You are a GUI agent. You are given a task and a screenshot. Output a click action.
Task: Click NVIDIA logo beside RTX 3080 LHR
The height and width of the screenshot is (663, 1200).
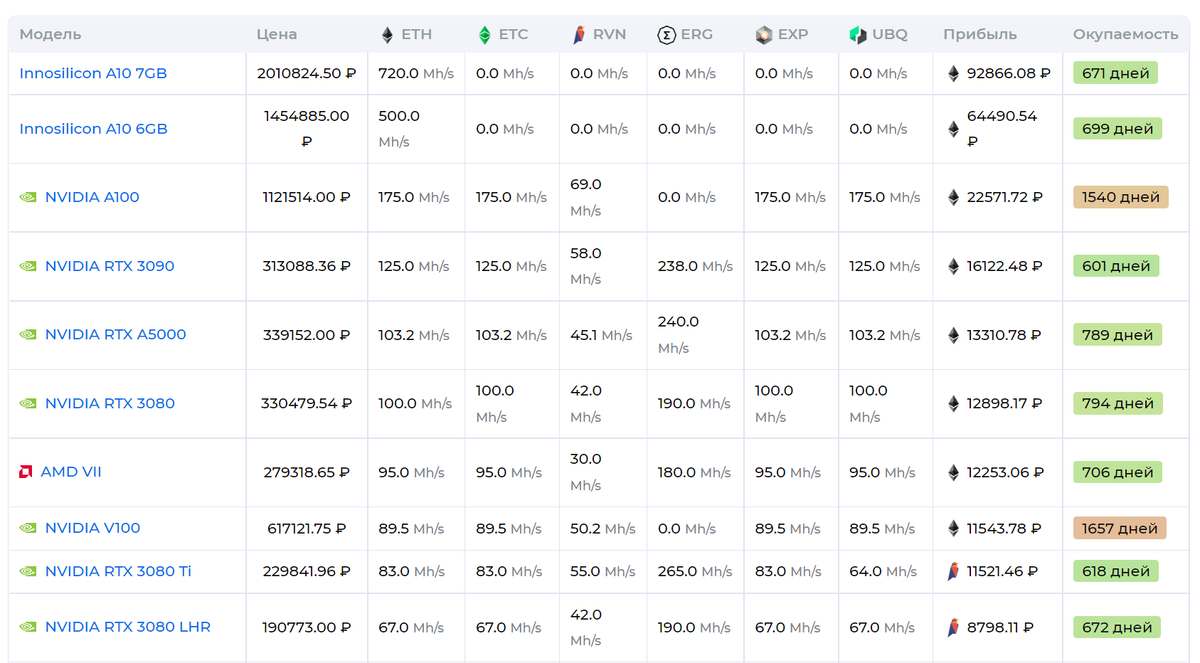pos(28,627)
